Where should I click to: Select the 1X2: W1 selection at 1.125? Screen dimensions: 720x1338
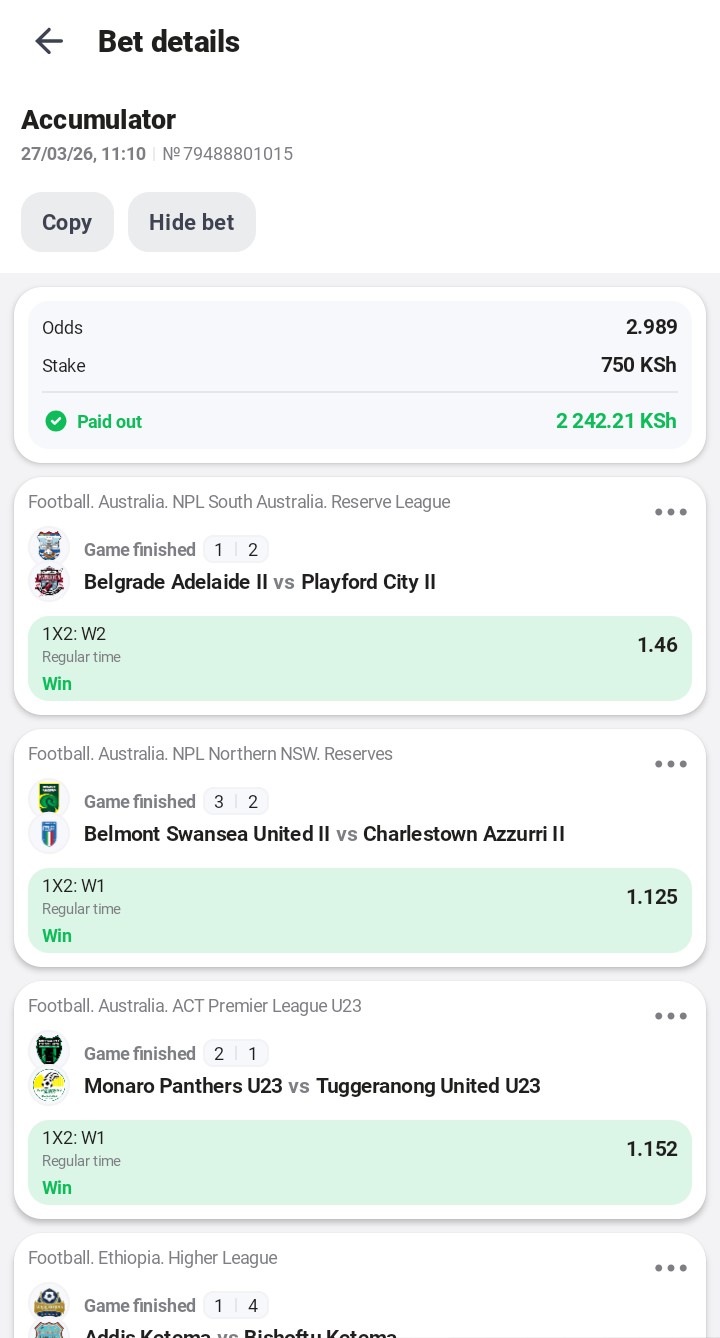click(360, 910)
